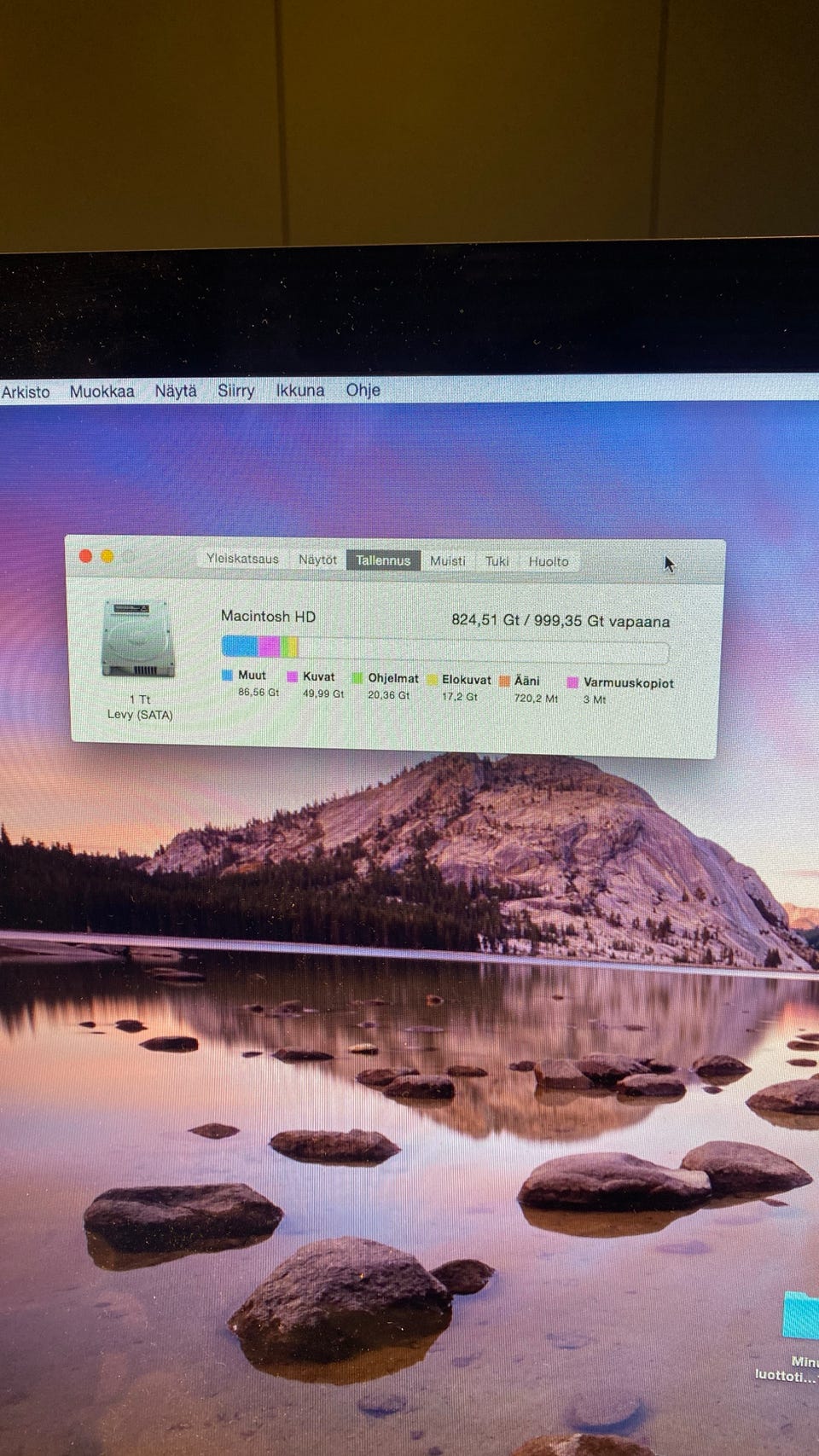The image size is (819, 1456).
Task: Click the blue Muut legend swatch
Action: pos(227,675)
